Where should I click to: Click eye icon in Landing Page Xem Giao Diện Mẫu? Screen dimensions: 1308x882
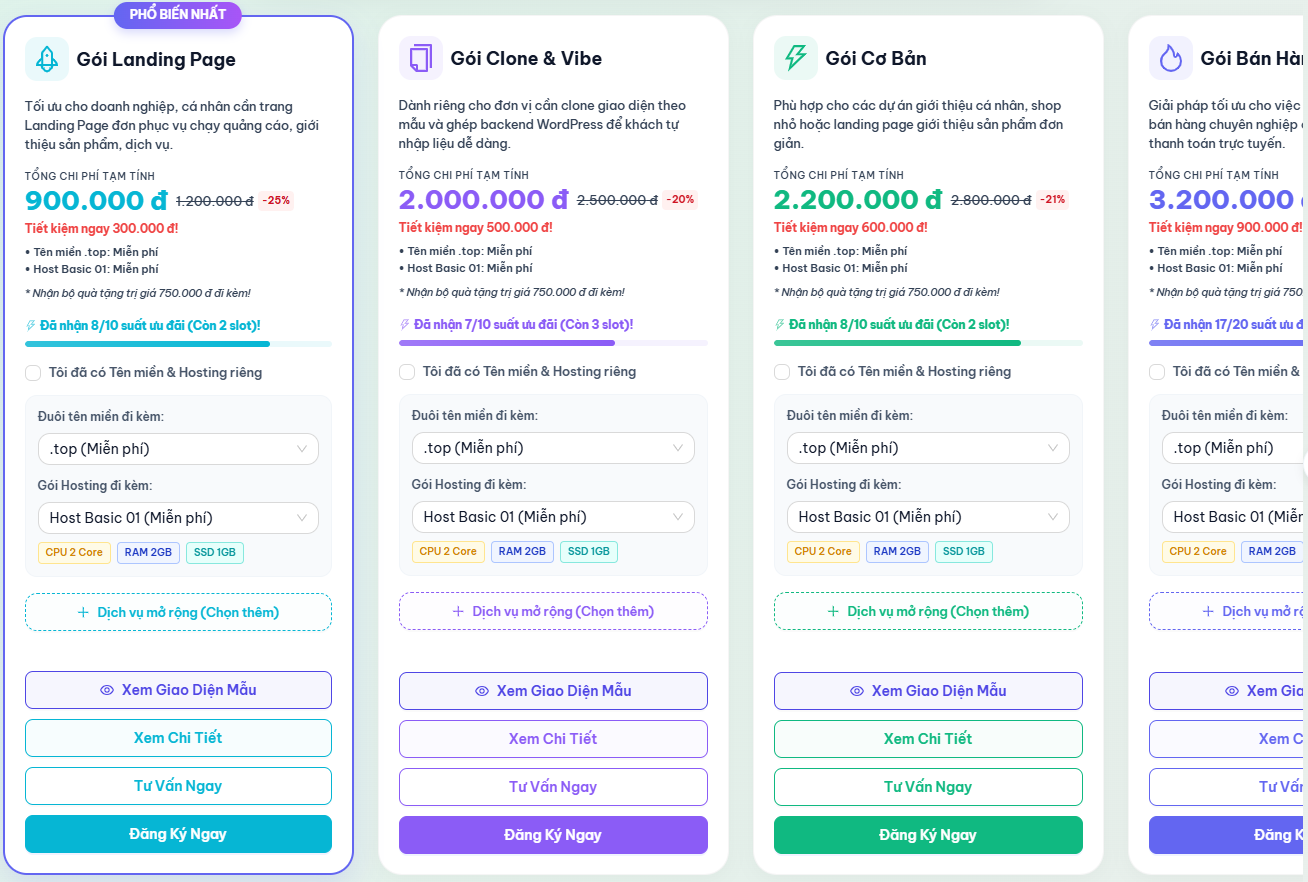(x=108, y=690)
